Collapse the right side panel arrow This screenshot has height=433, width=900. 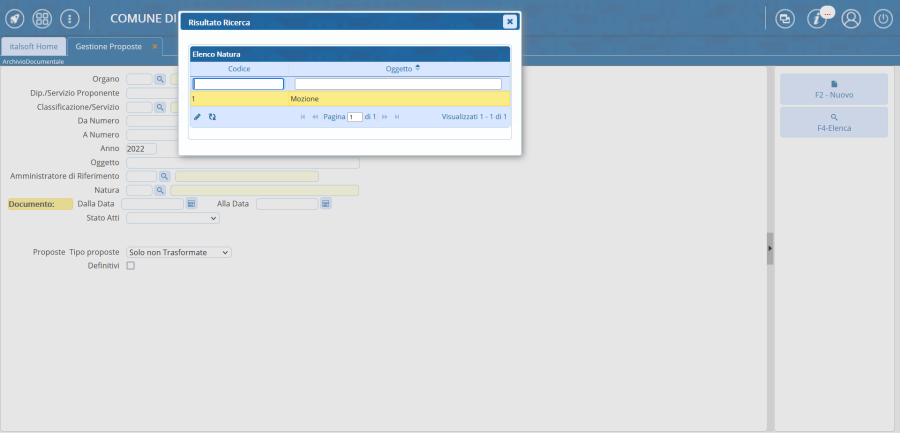coord(770,248)
